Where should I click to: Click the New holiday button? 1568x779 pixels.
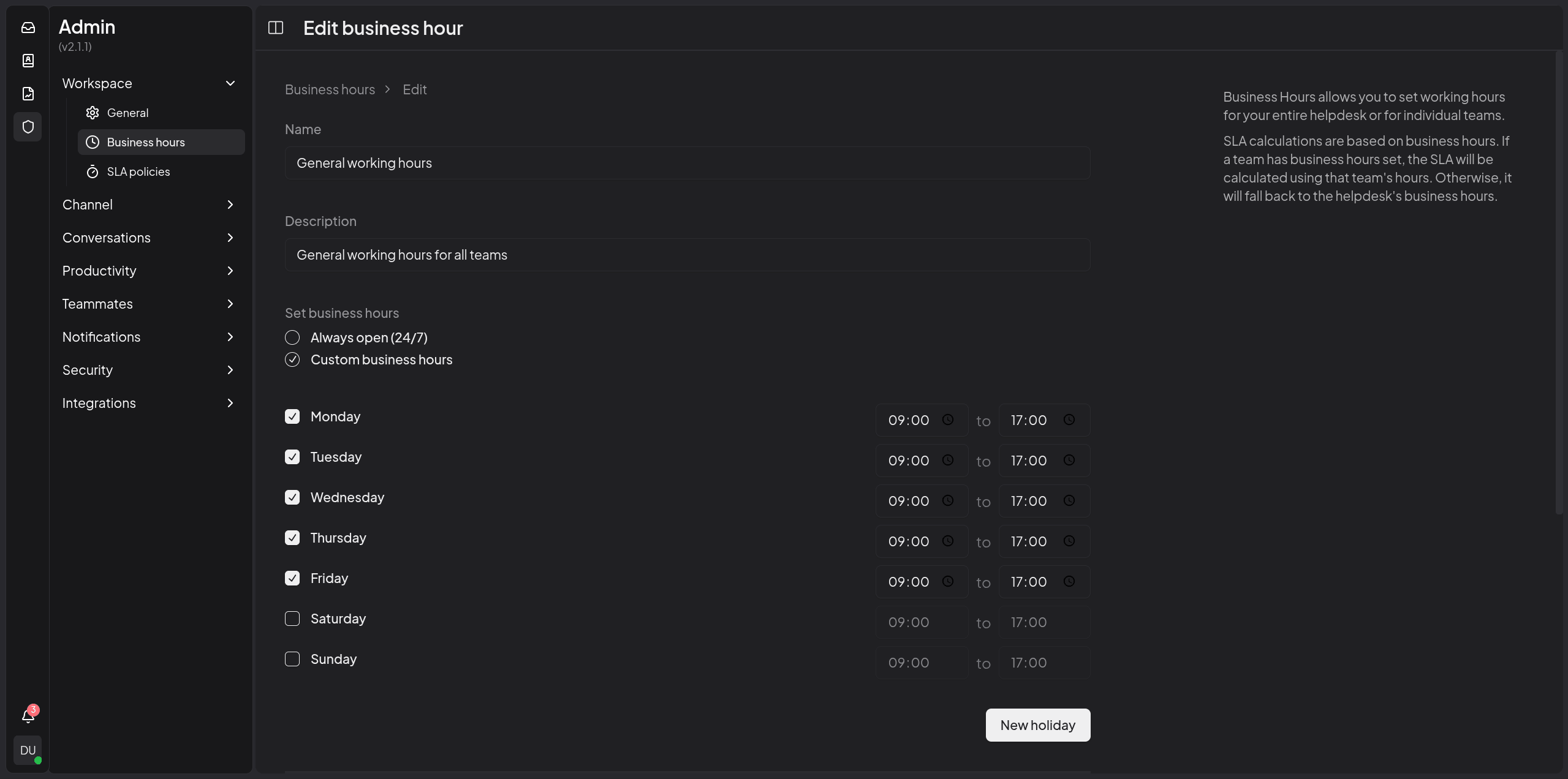1037,725
